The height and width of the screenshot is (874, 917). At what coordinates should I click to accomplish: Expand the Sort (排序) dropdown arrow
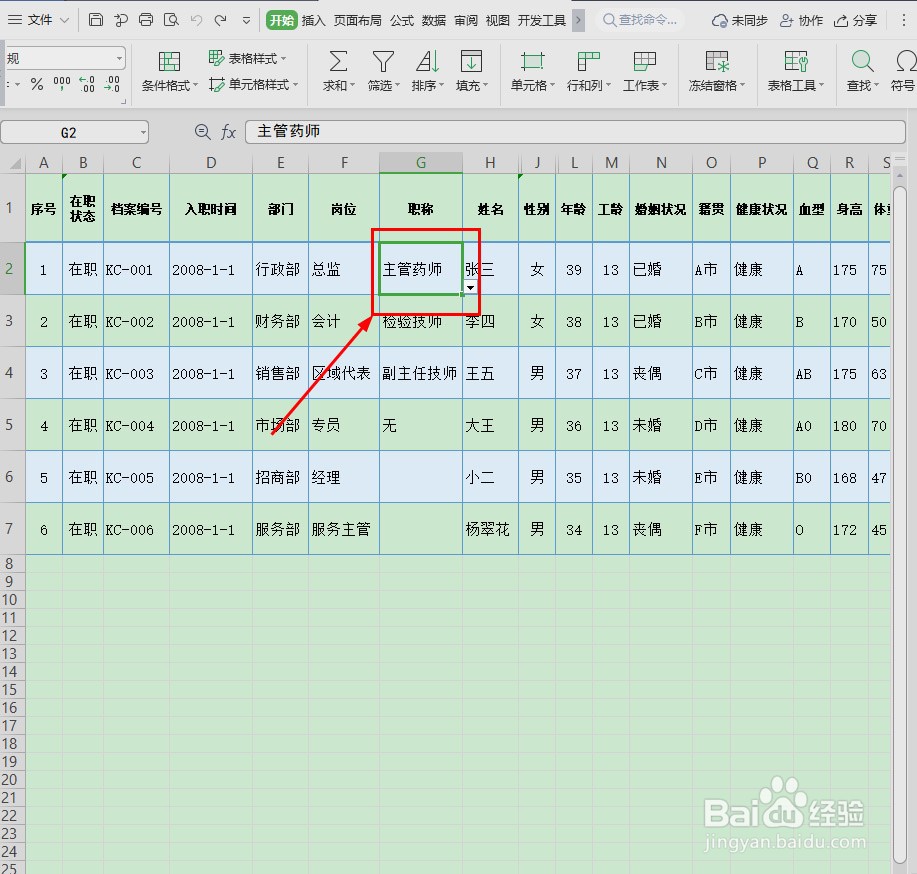442,85
